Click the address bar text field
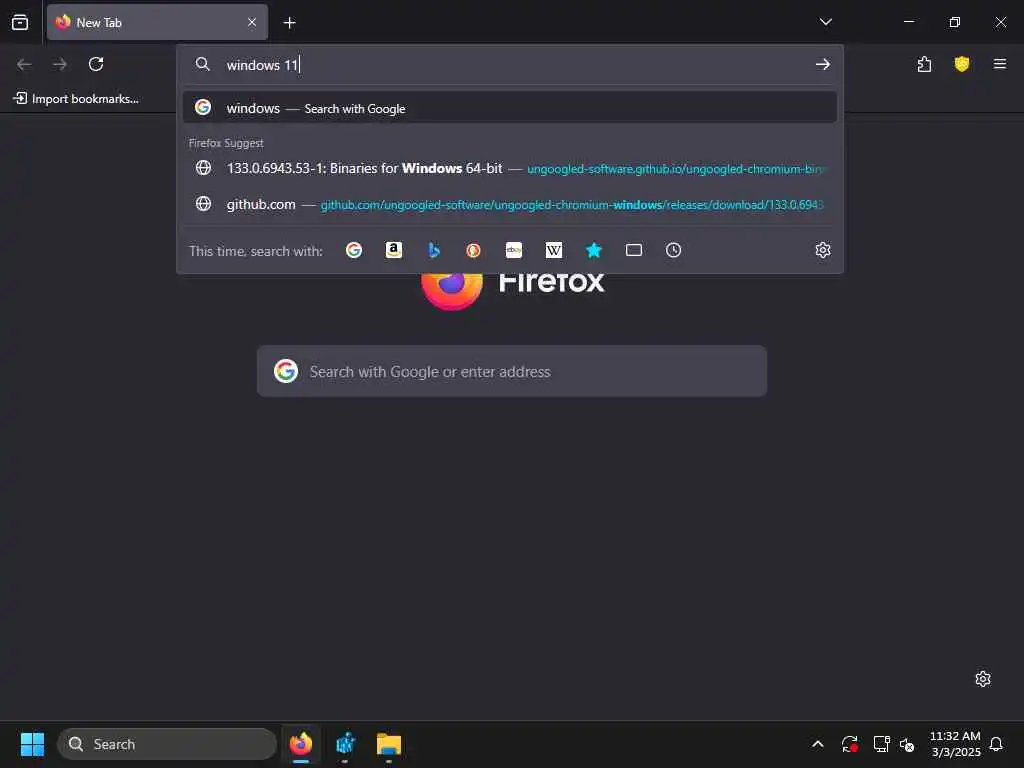Viewport: 1024px width, 768px height. point(509,65)
